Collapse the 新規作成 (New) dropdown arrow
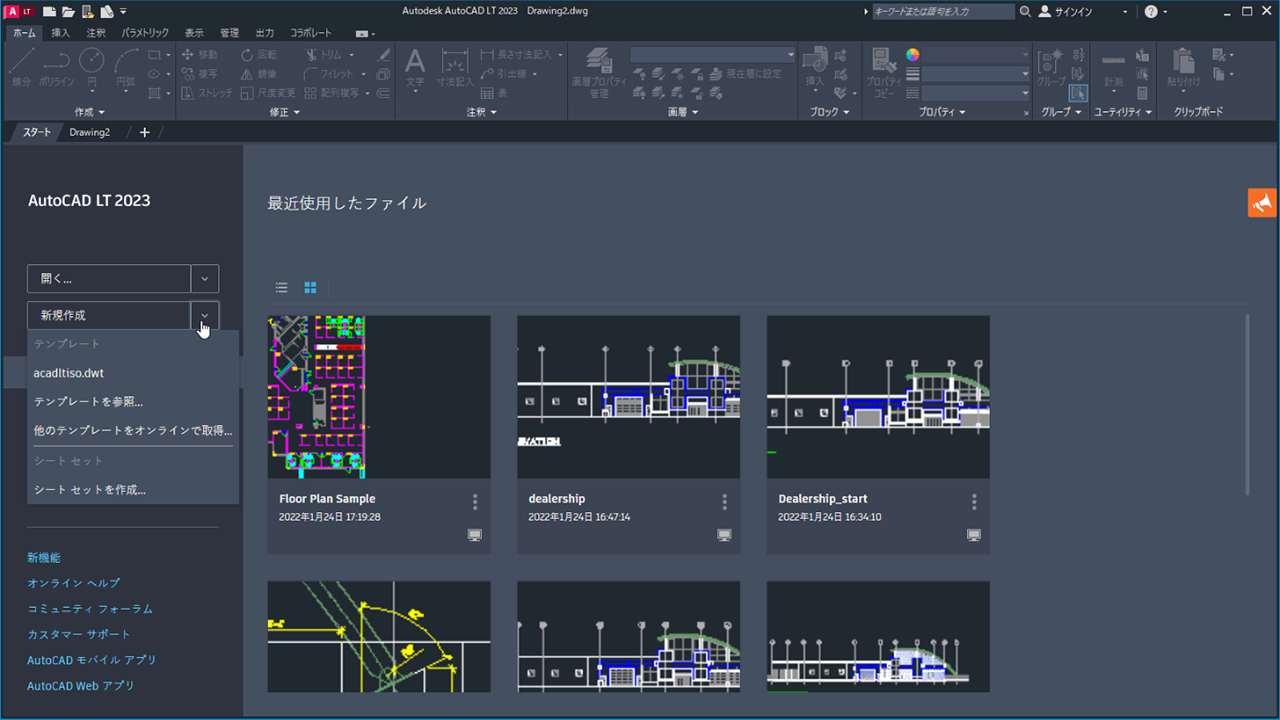The image size is (1280, 720). pos(205,315)
